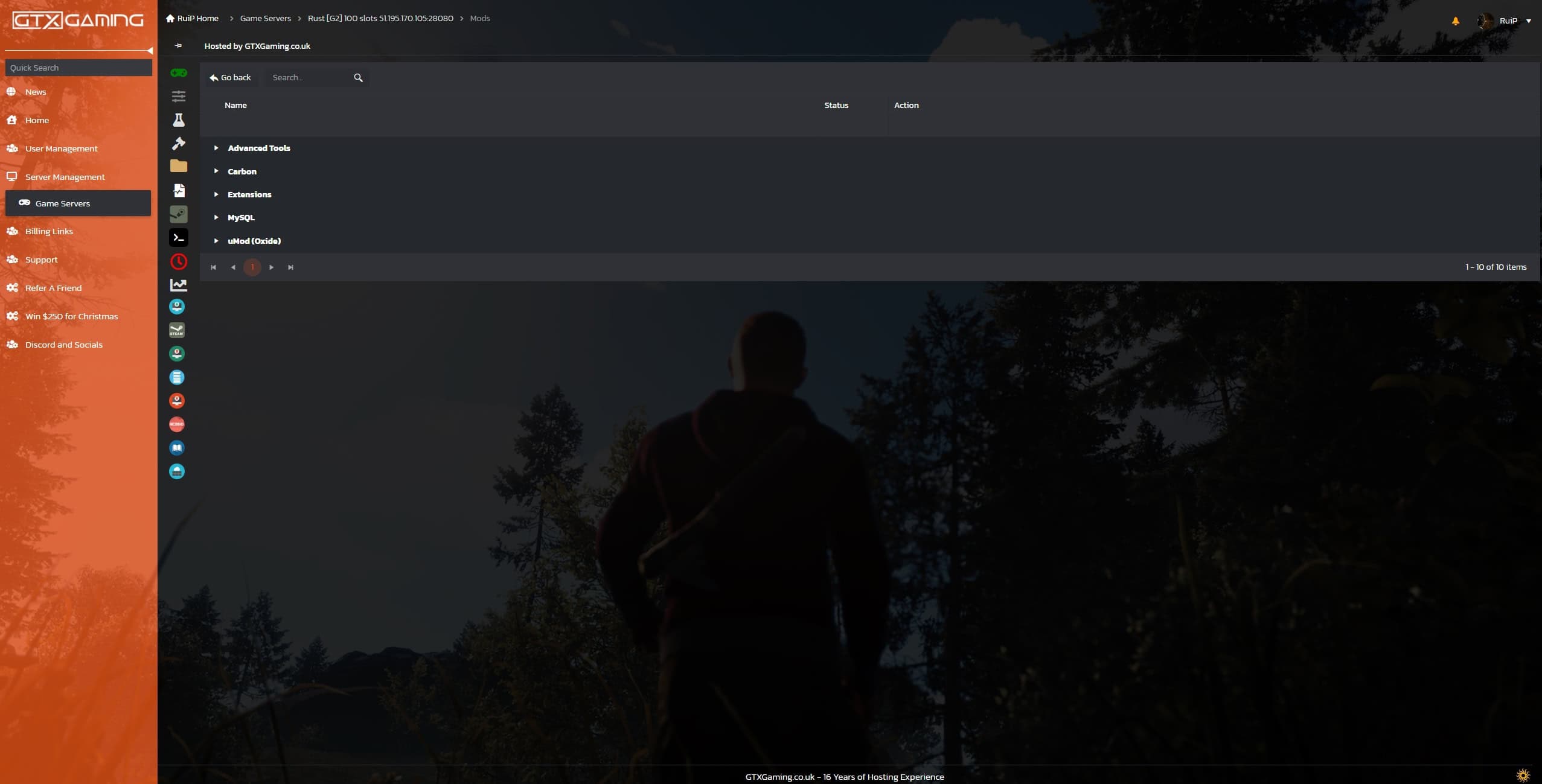Open the sliders configuration icon
The image size is (1542, 784).
tap(178, 97)
